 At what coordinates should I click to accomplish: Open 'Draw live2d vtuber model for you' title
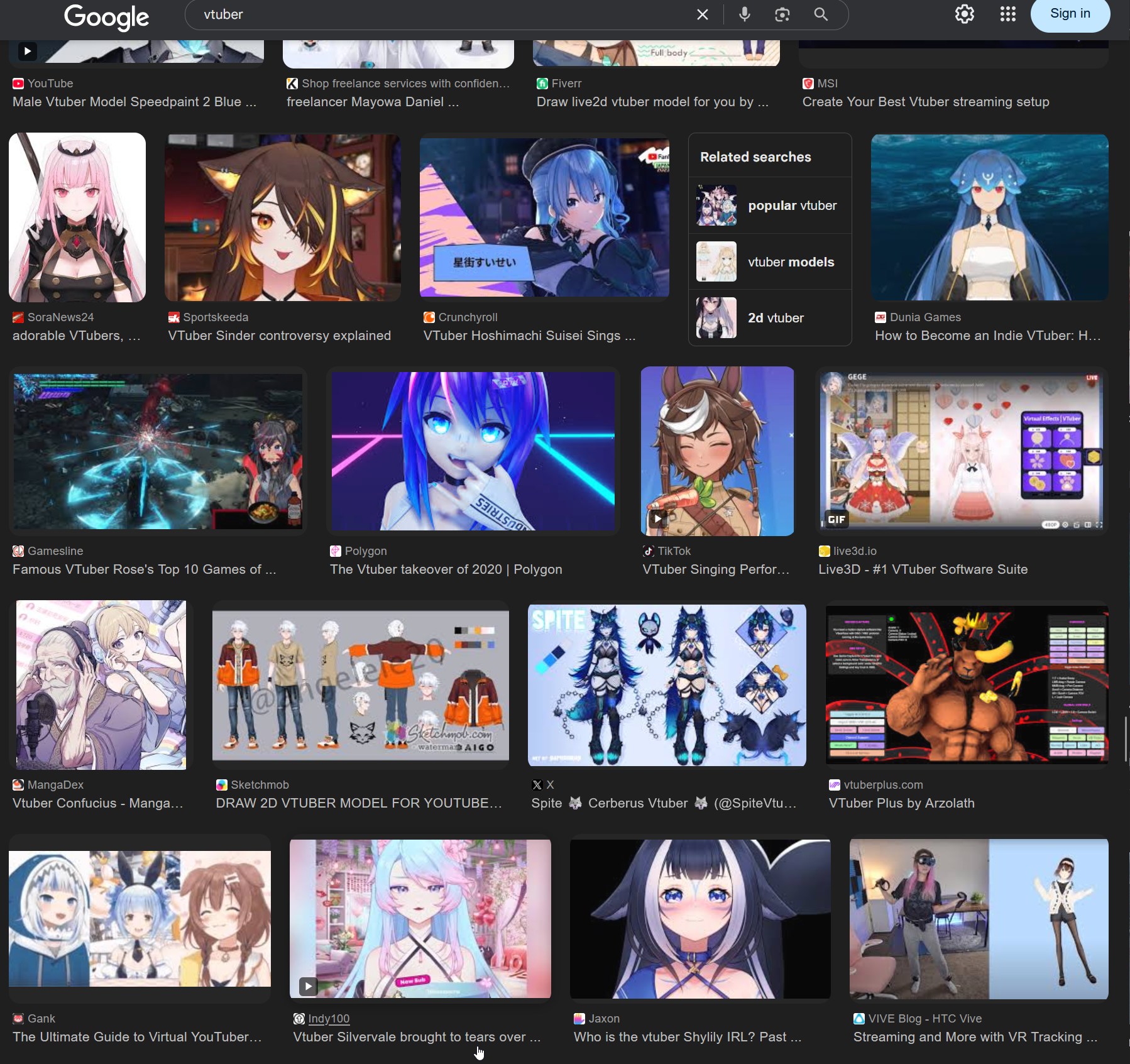point(652,102)
